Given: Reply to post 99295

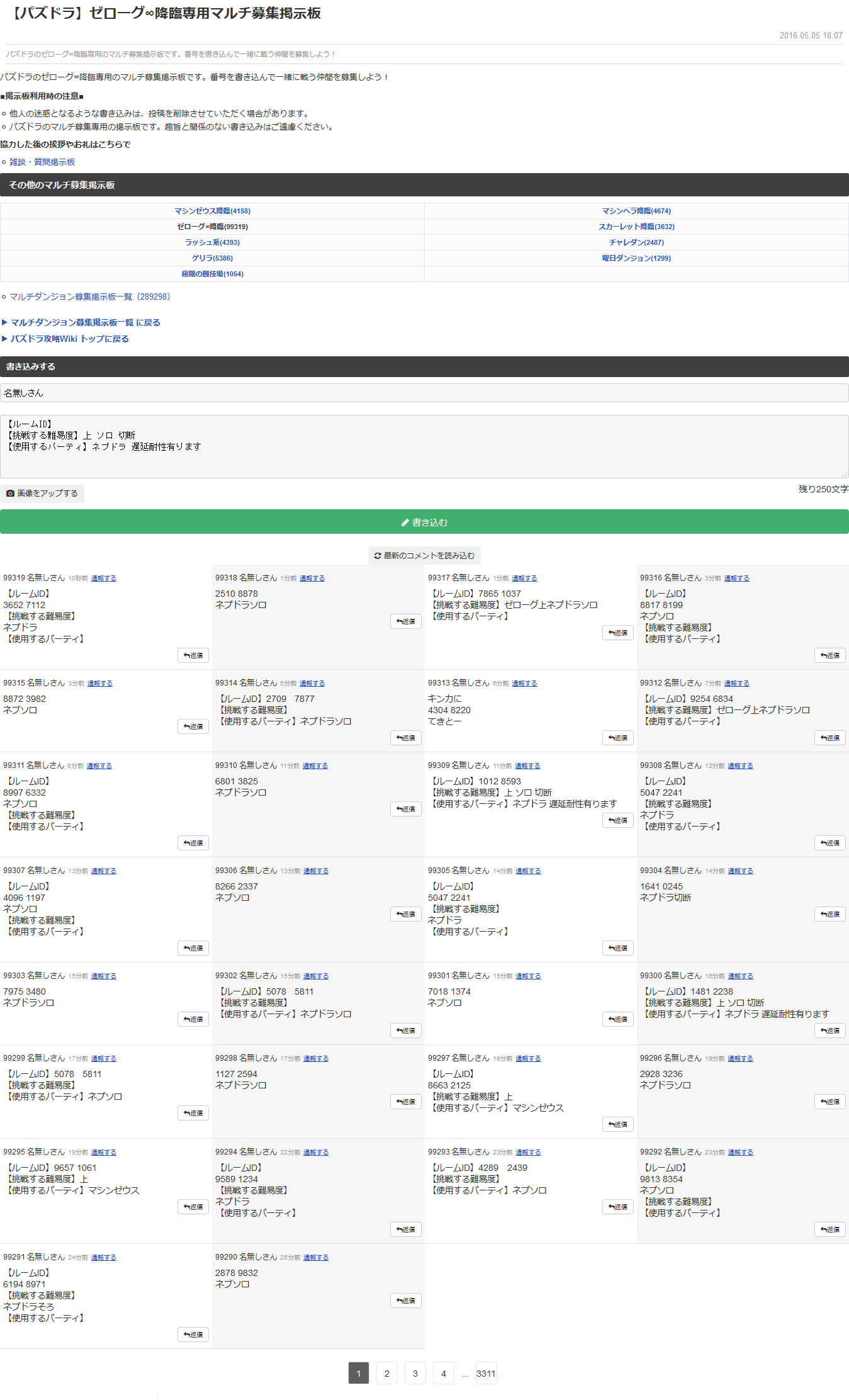Looking at the screenshot, I should point(193,1207).
